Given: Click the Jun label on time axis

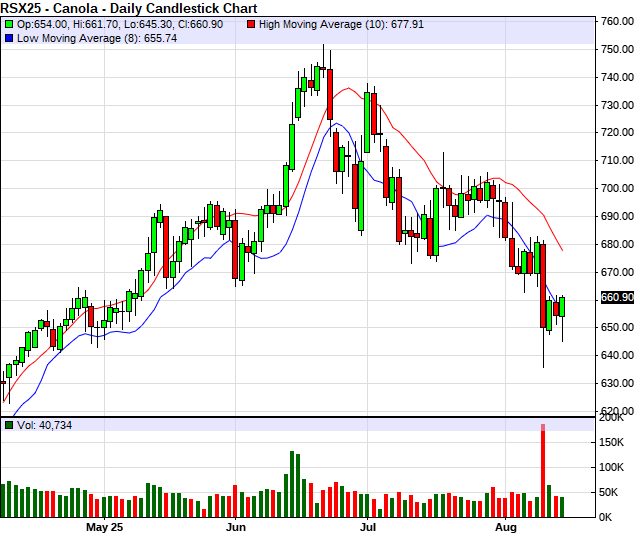Looking at the screenshot, I should point(236,526).
